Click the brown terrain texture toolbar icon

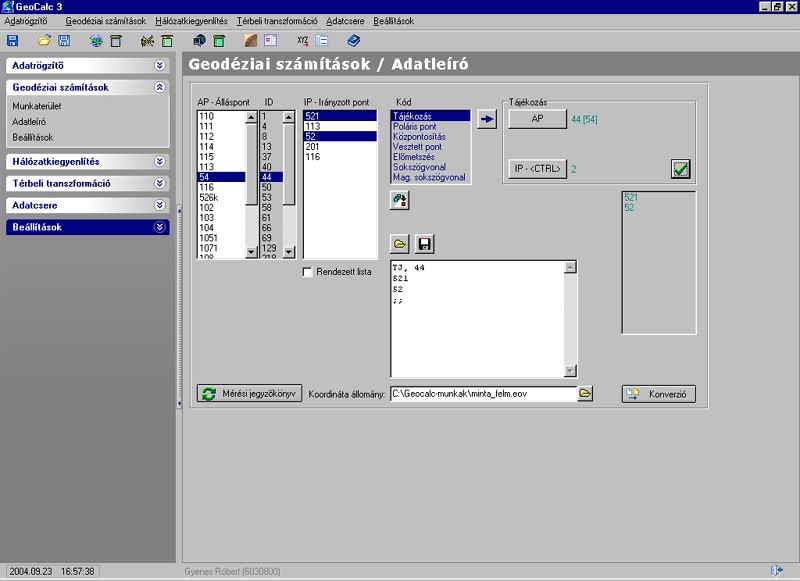click(251, 40)
